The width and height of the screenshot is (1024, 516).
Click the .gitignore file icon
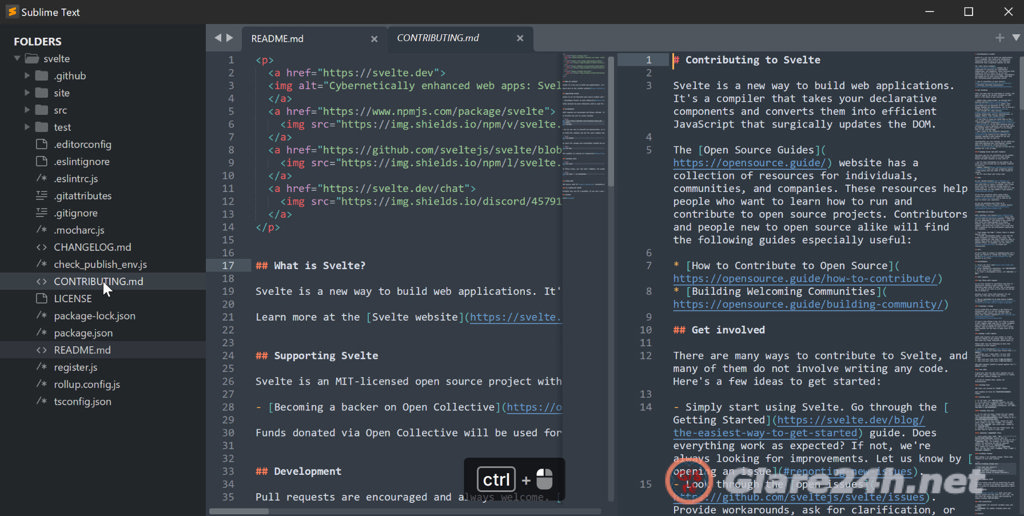pos(42,213)
